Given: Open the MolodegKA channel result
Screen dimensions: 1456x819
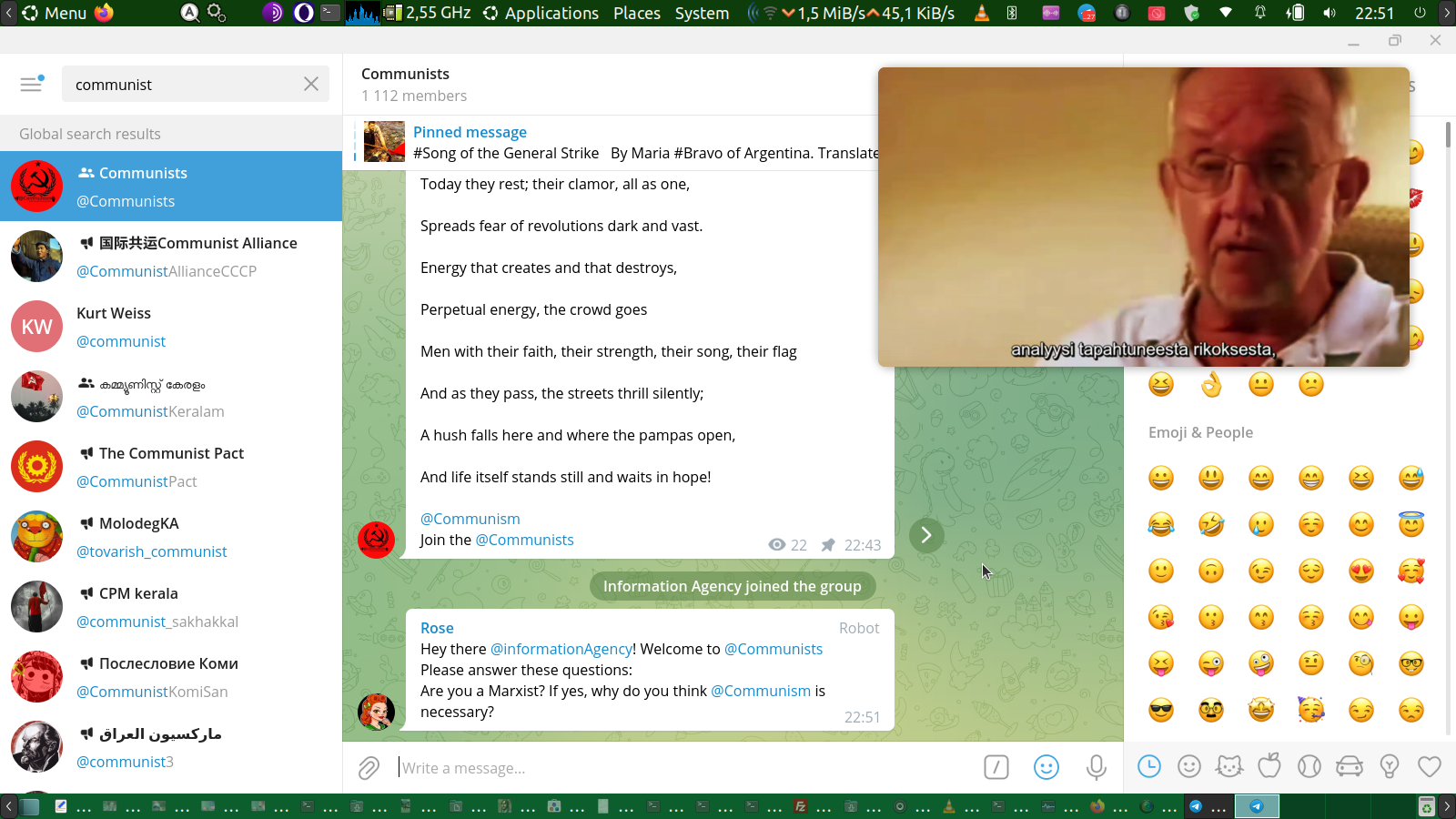Looking at the screenshot, I should click(x=171, y=536).
